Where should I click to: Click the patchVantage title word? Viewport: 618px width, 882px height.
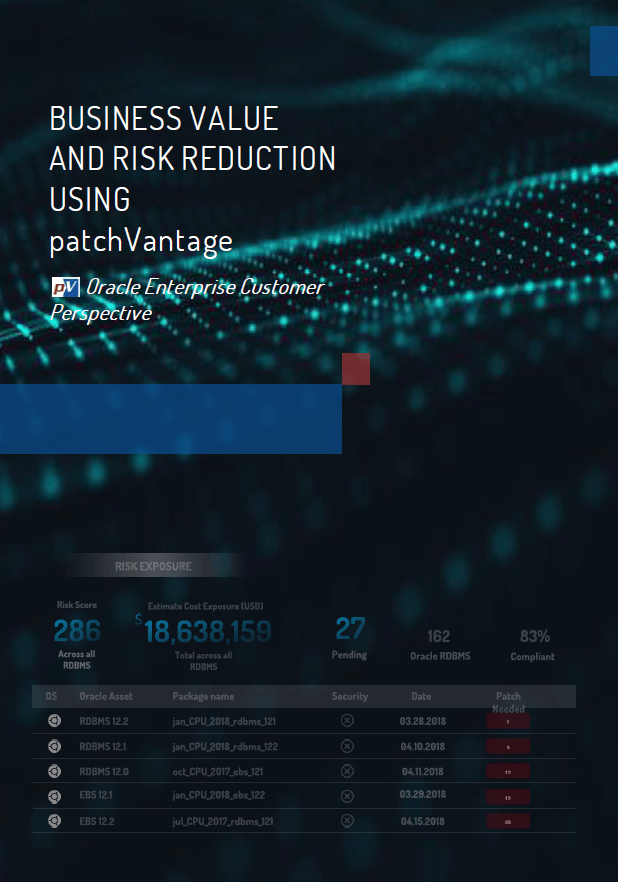click(141, 242)
